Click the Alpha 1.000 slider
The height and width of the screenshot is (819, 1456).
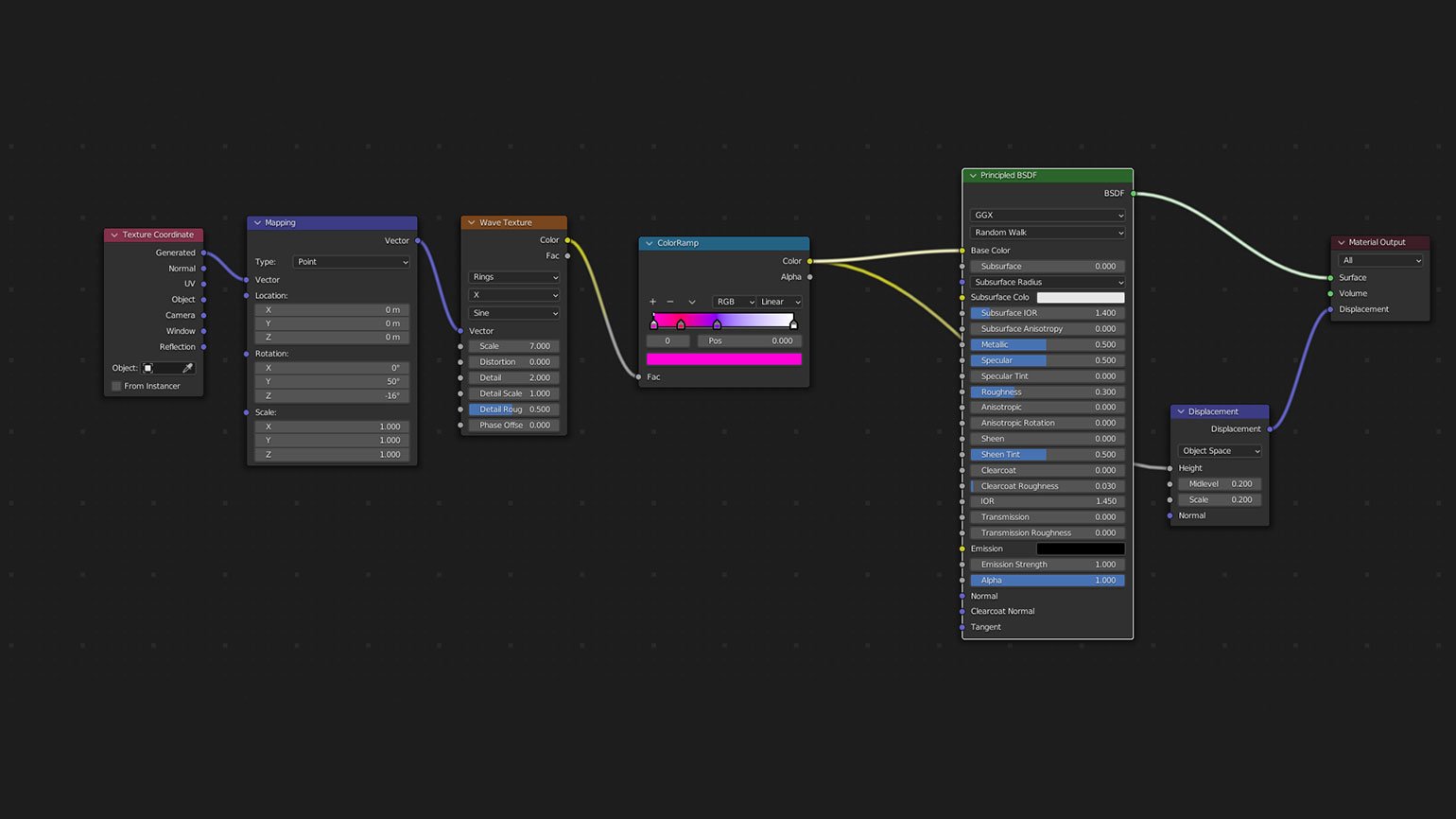(1048, 580)
